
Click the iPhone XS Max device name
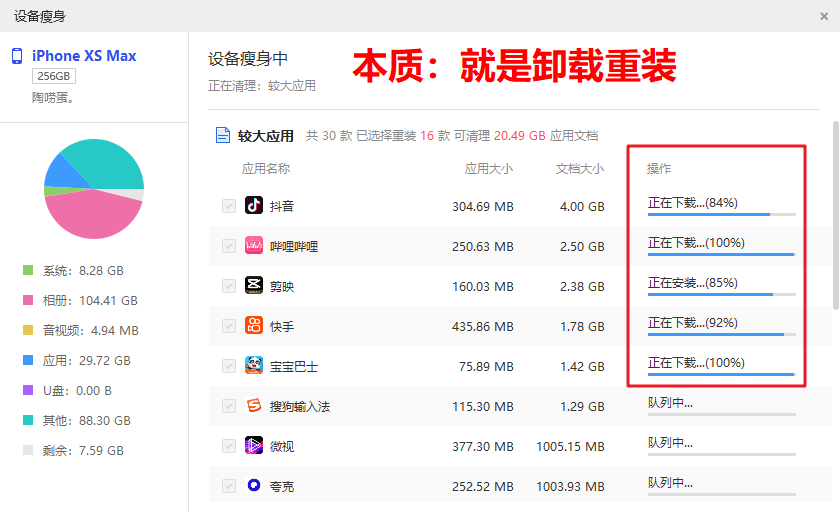pos(84,56)
